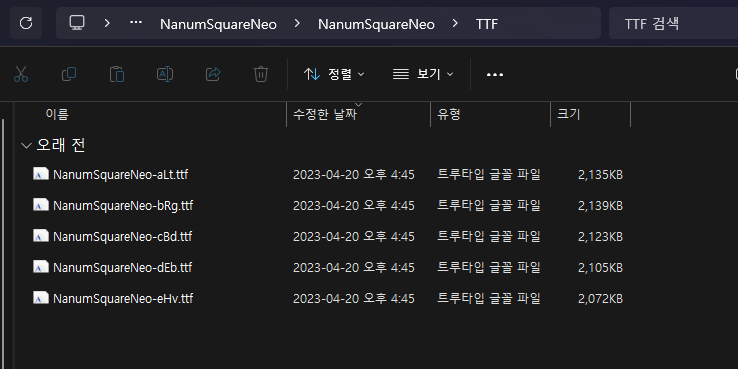This screenshot has height=369, width=738.
Task: Sort by 이름 column header
Action: [x=150, y=114]
